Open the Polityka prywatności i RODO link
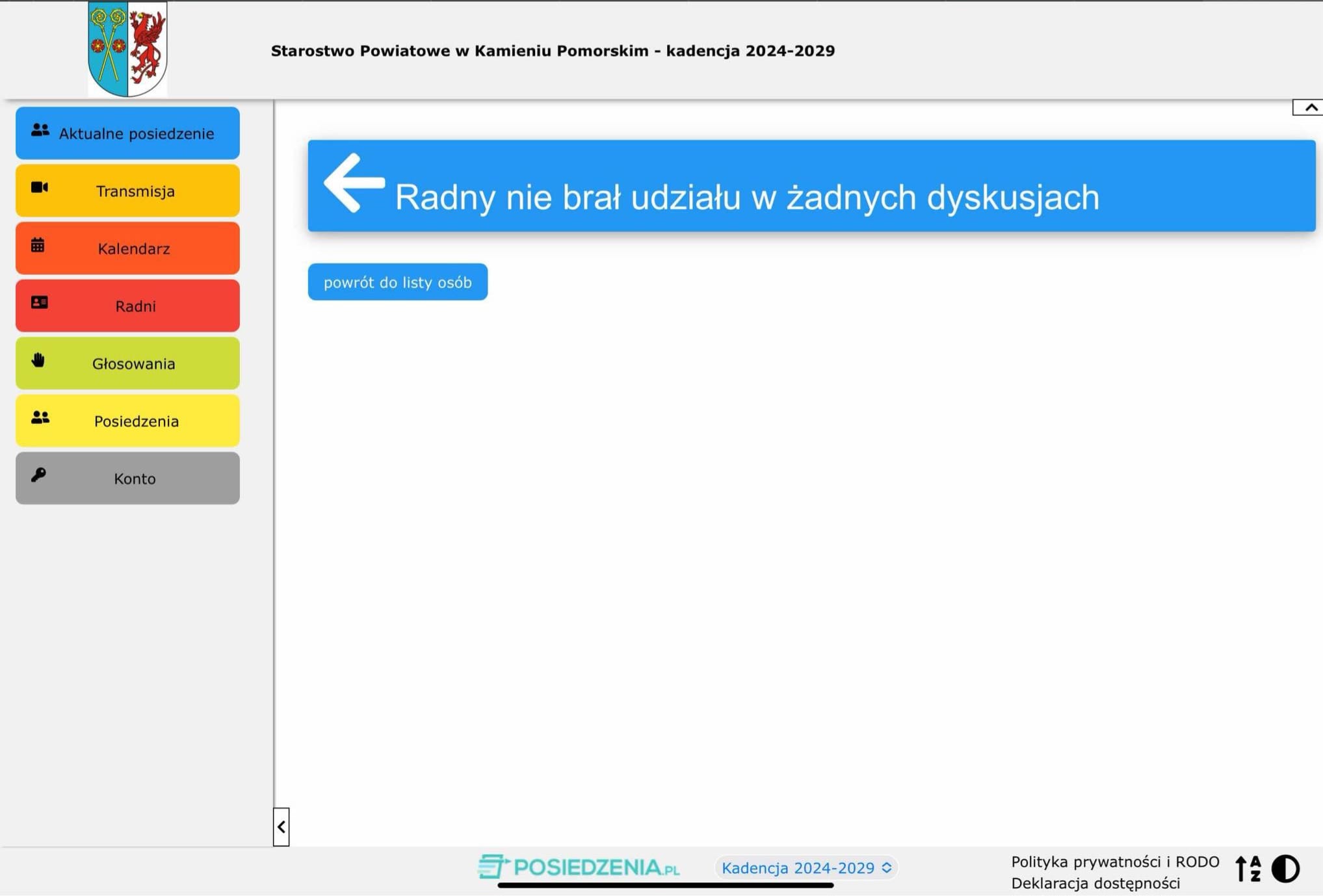The image size is (1323, 896). 1114,862
